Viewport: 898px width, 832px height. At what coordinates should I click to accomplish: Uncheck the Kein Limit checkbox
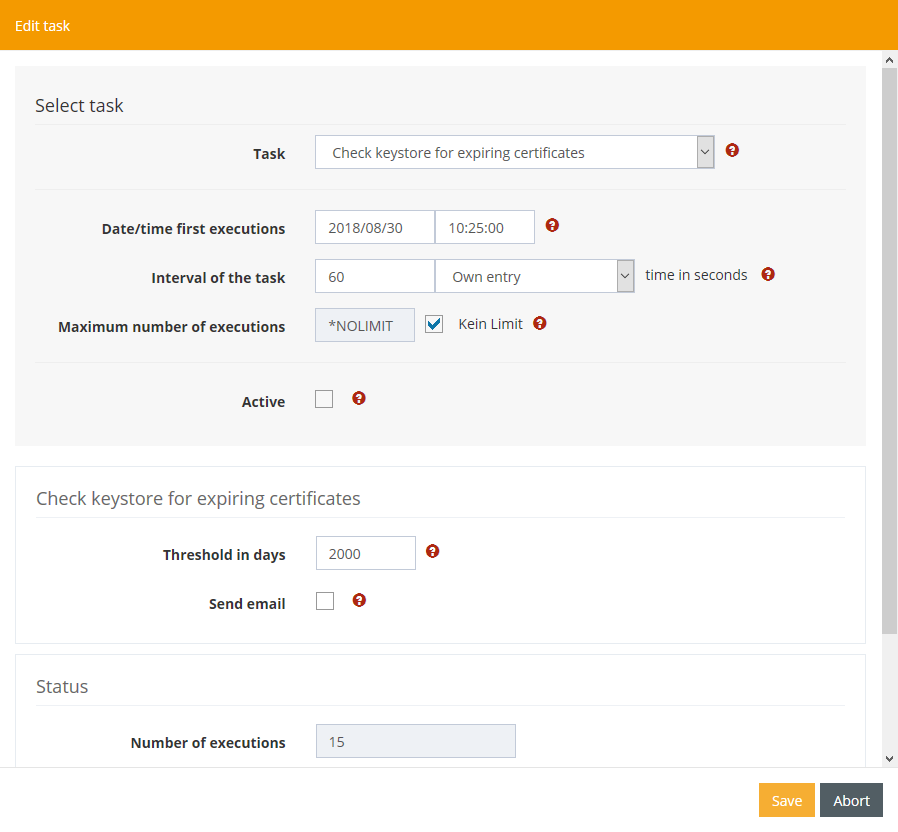[x=434, y=325]
